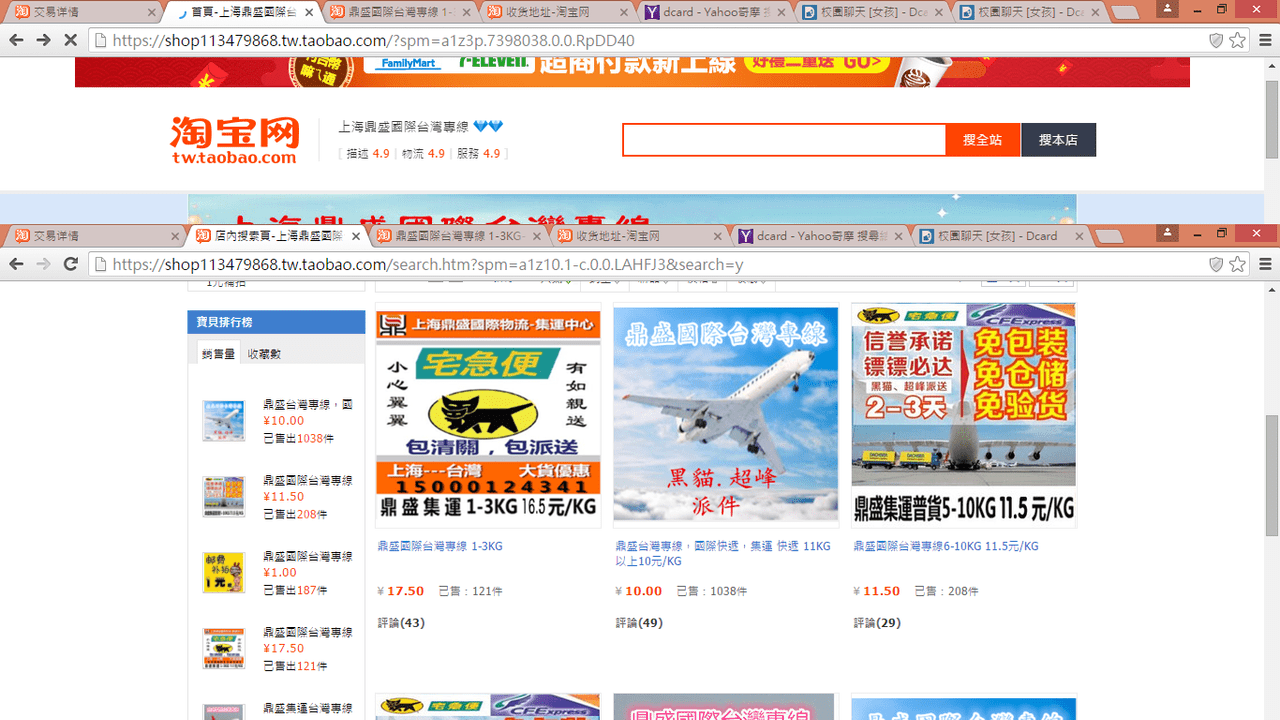Open 評論(29) reviews link
The height and width of the screenshot is (720, 1280).
877,623
